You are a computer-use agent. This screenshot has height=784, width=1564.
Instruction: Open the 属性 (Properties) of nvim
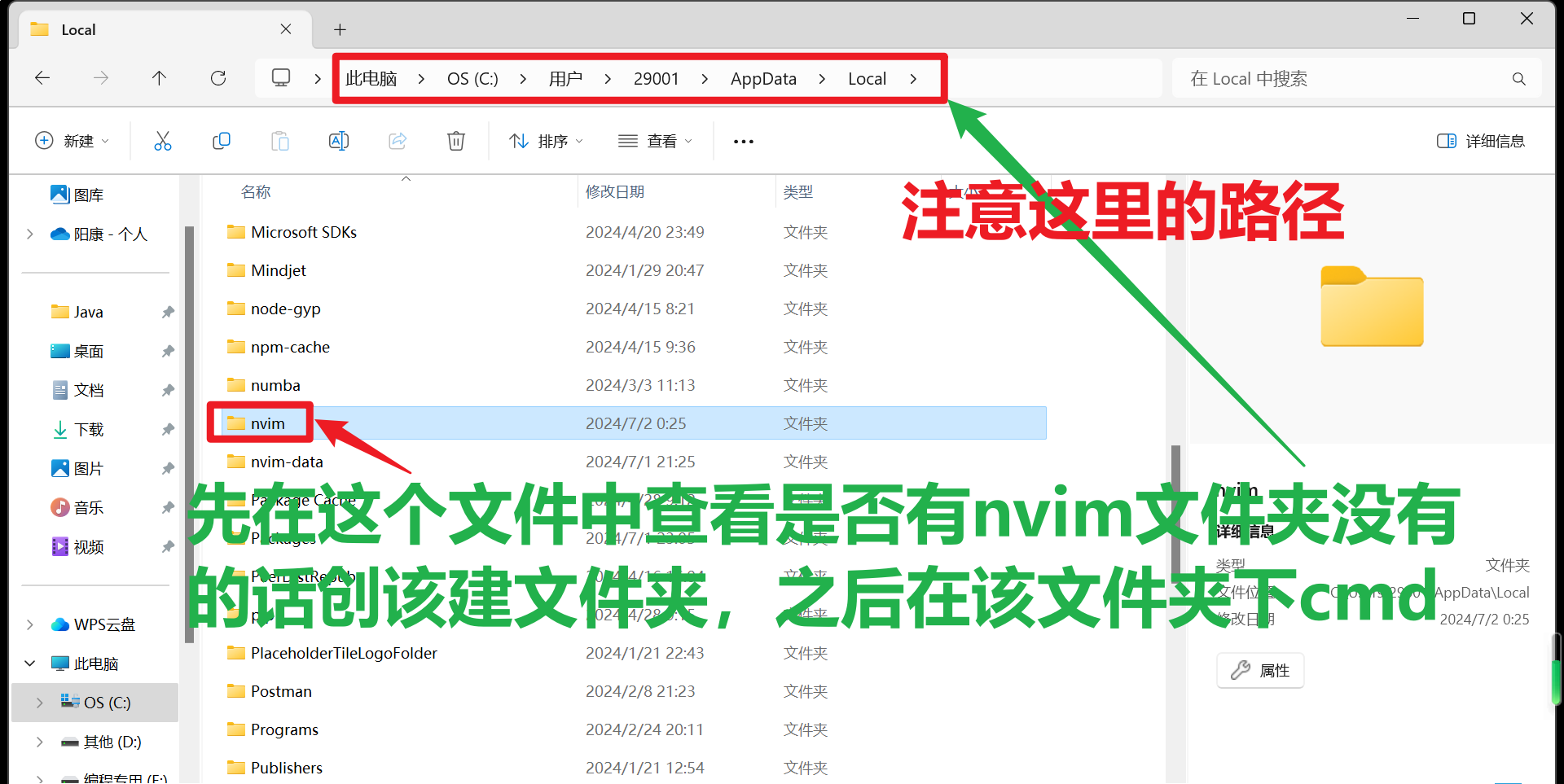coord(1259,670)
